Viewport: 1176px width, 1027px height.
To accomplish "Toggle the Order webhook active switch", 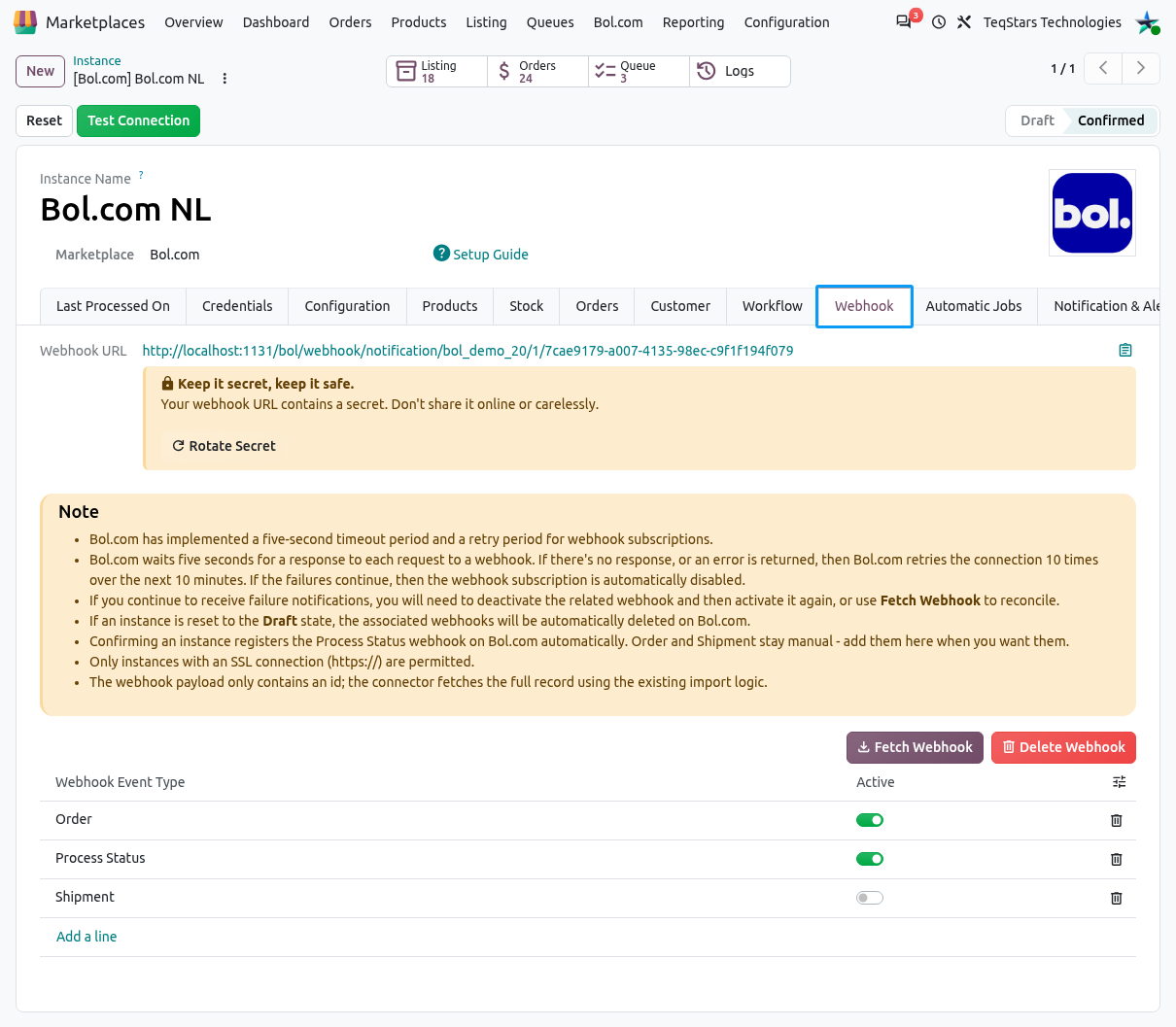I will click(x=870, y=820).
